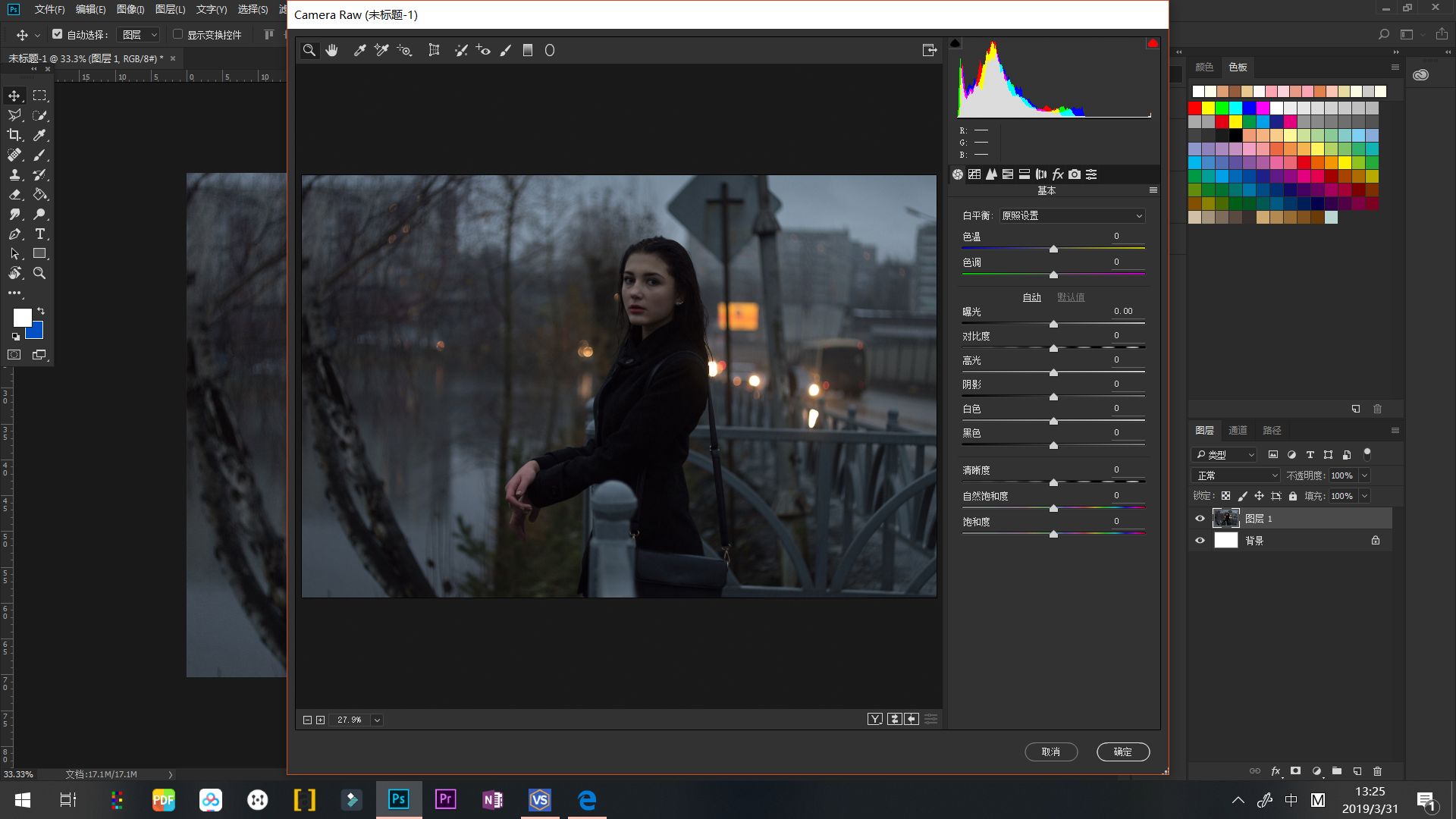The width and height of the screenshot is (1456, 819).
Task: Open the 图像(I) menu
Action: coord(130,10)
